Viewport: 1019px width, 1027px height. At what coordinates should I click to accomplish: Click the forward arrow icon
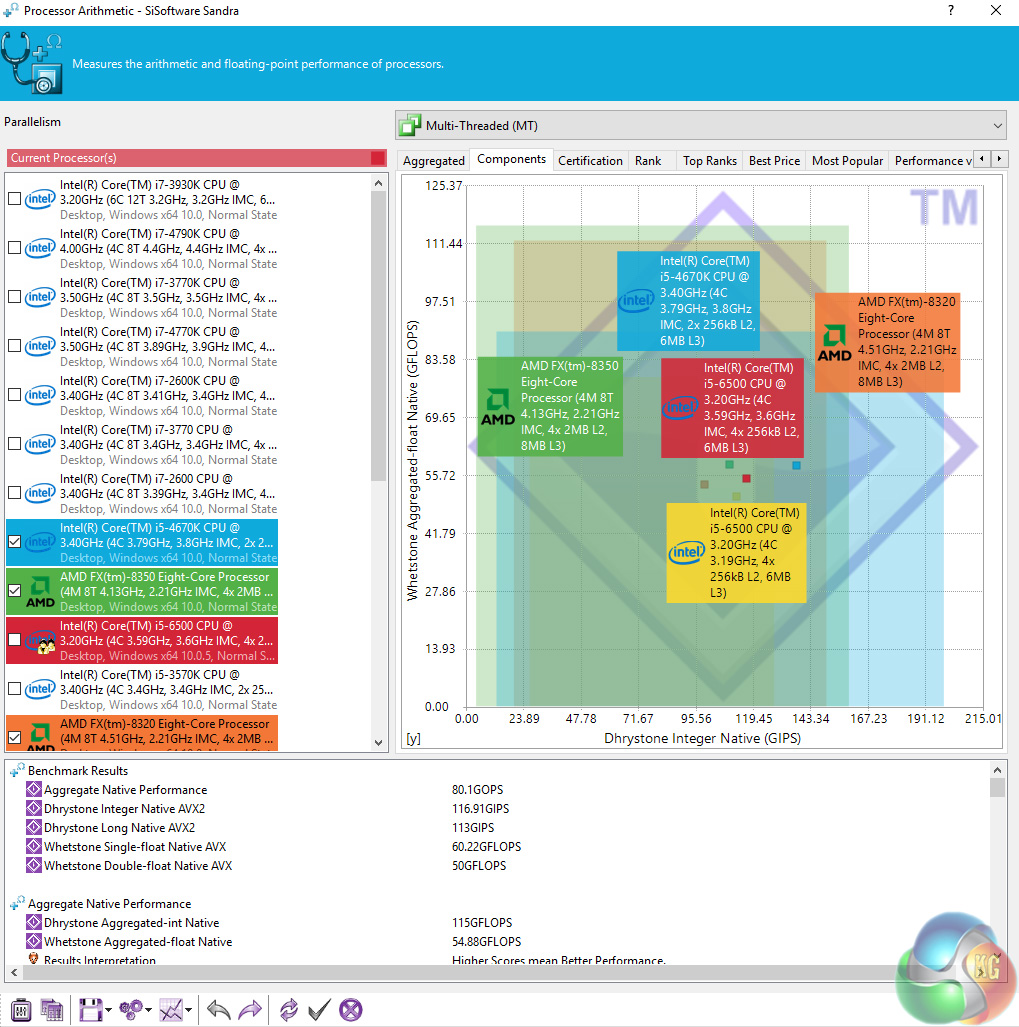tap(250, 1009)
